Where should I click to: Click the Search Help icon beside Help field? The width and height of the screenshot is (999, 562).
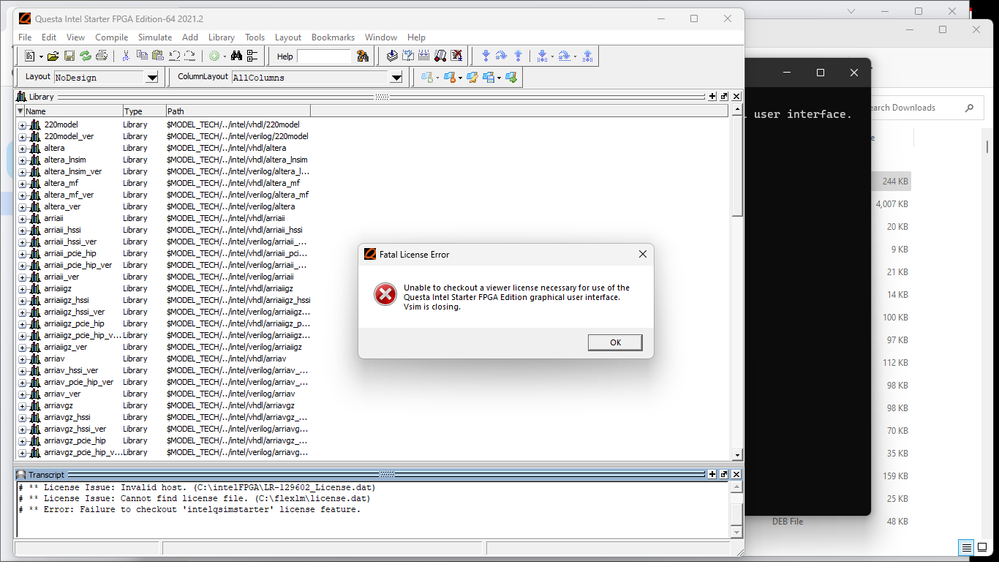pyautogui.click(x=363, y=56)
